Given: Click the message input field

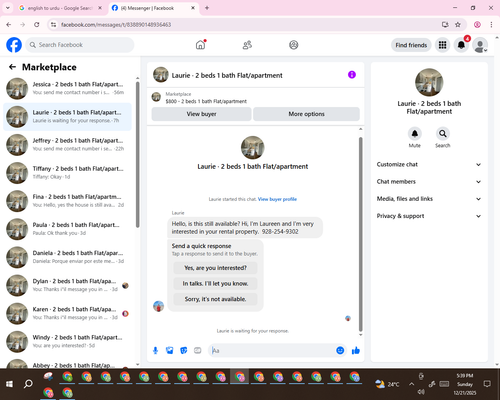Looking at the screenshot, I should pyautogui.click(x=272, y=350).
